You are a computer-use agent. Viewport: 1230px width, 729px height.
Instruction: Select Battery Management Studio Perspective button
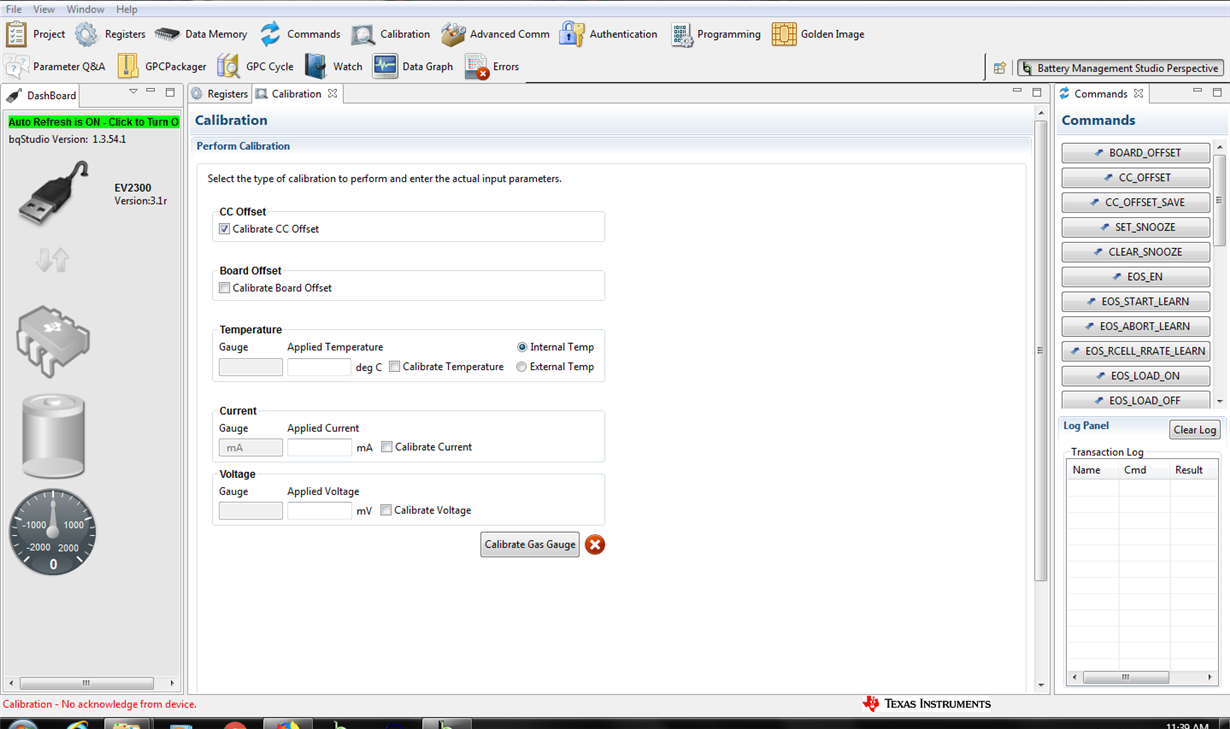[1120, 68]
